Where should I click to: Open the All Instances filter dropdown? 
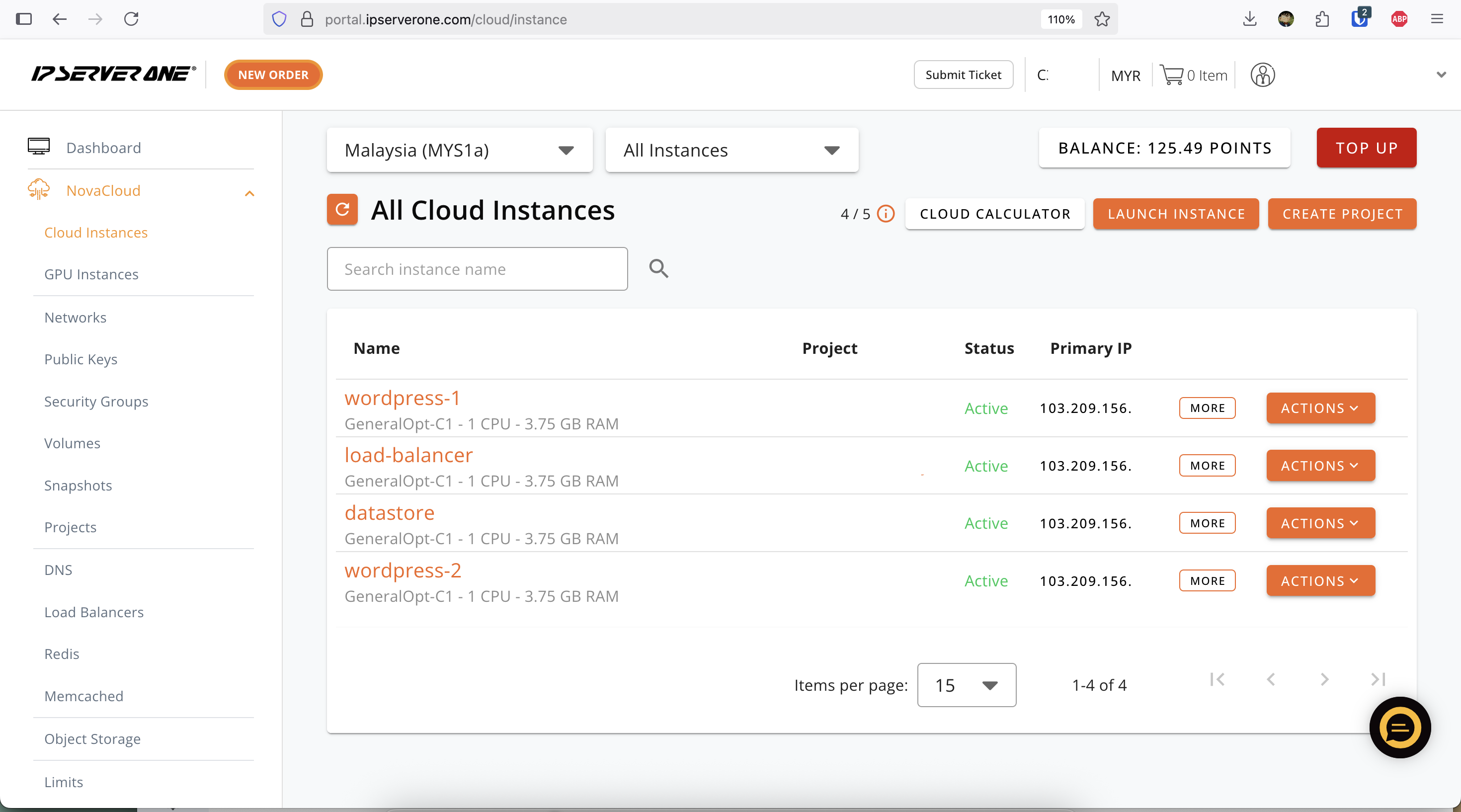pos(731,150)
